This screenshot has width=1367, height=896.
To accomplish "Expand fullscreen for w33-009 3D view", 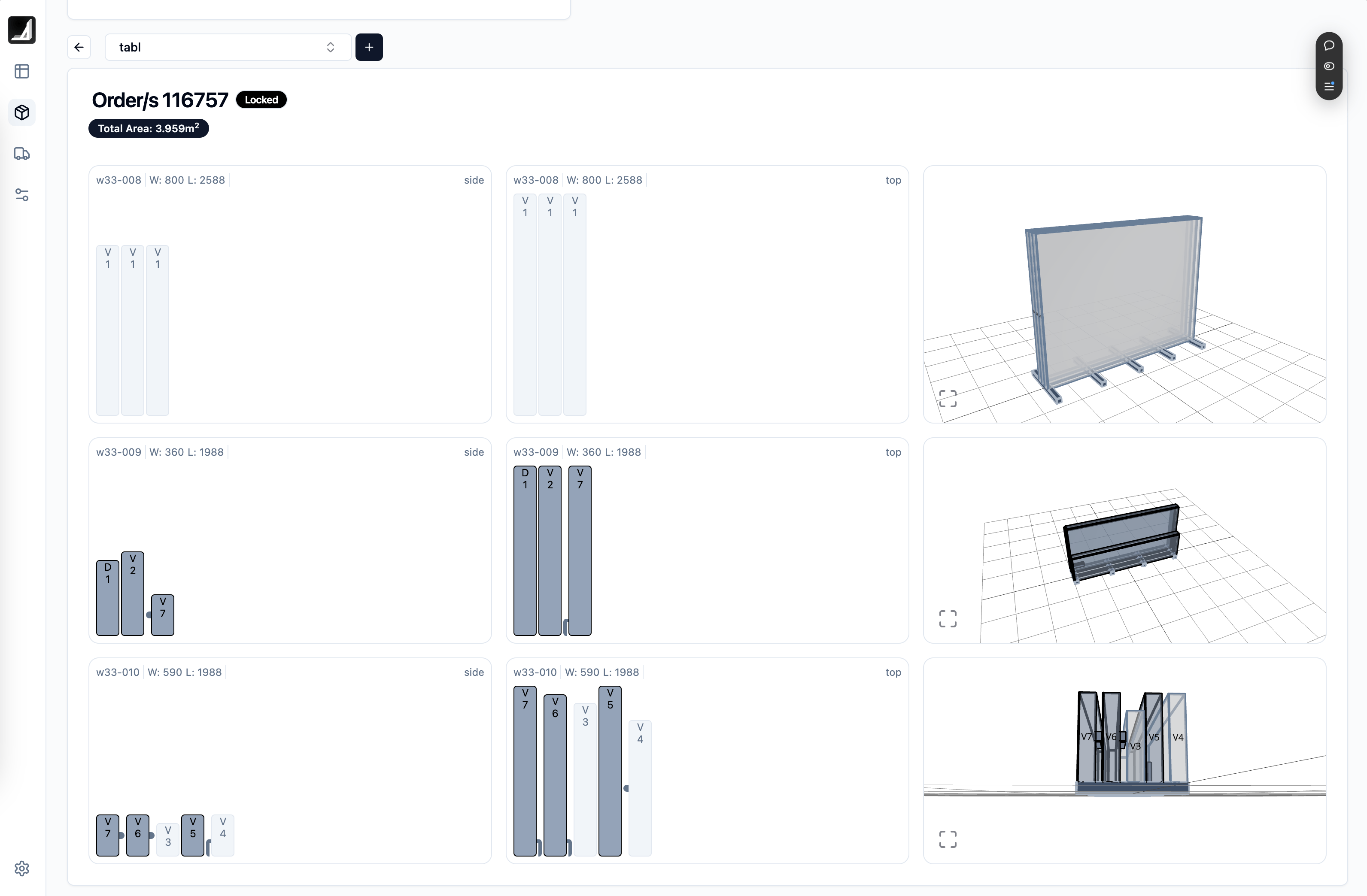I will [948, 619].
